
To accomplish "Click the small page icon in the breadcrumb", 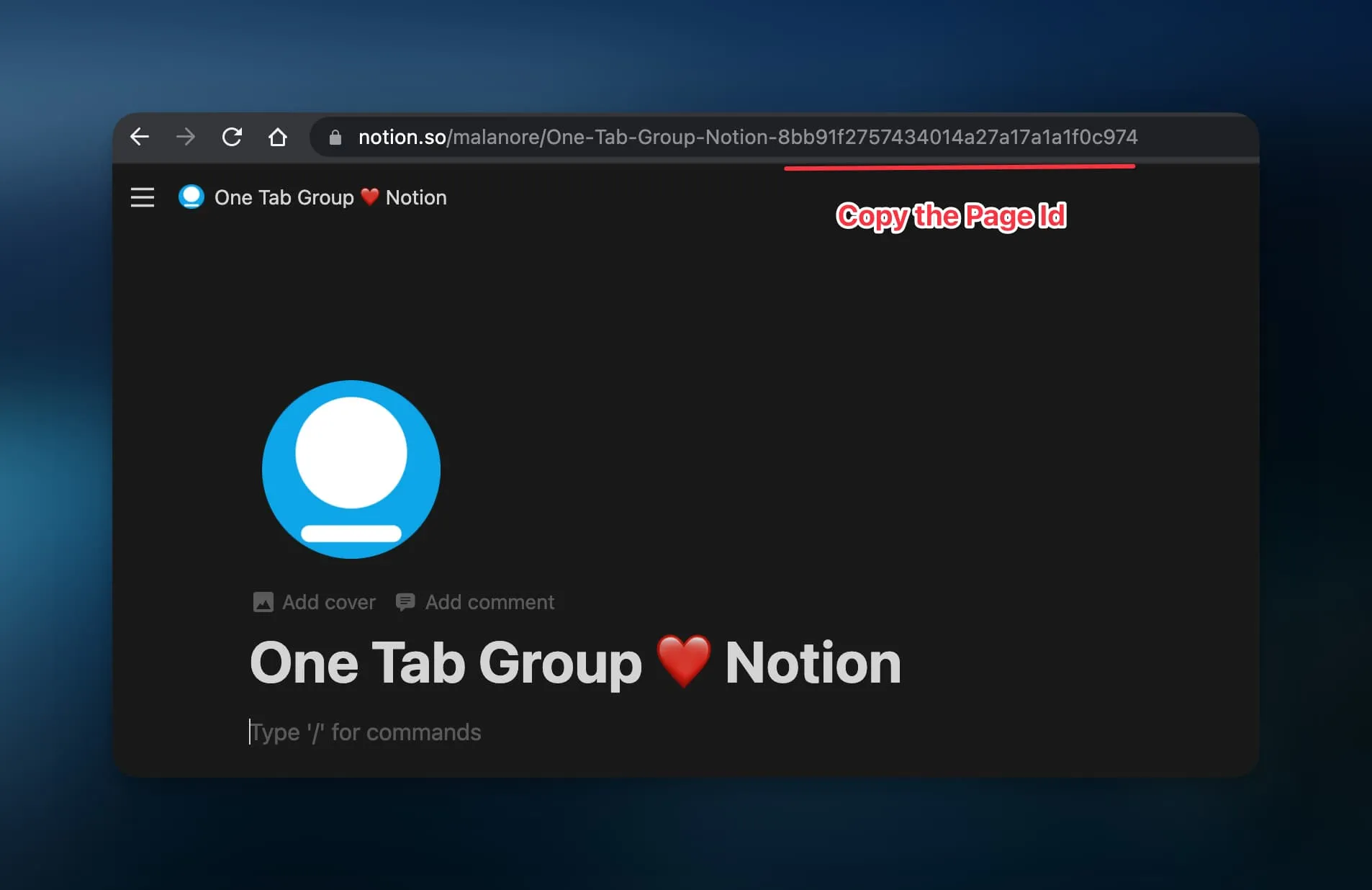I will tap(191, 196).
